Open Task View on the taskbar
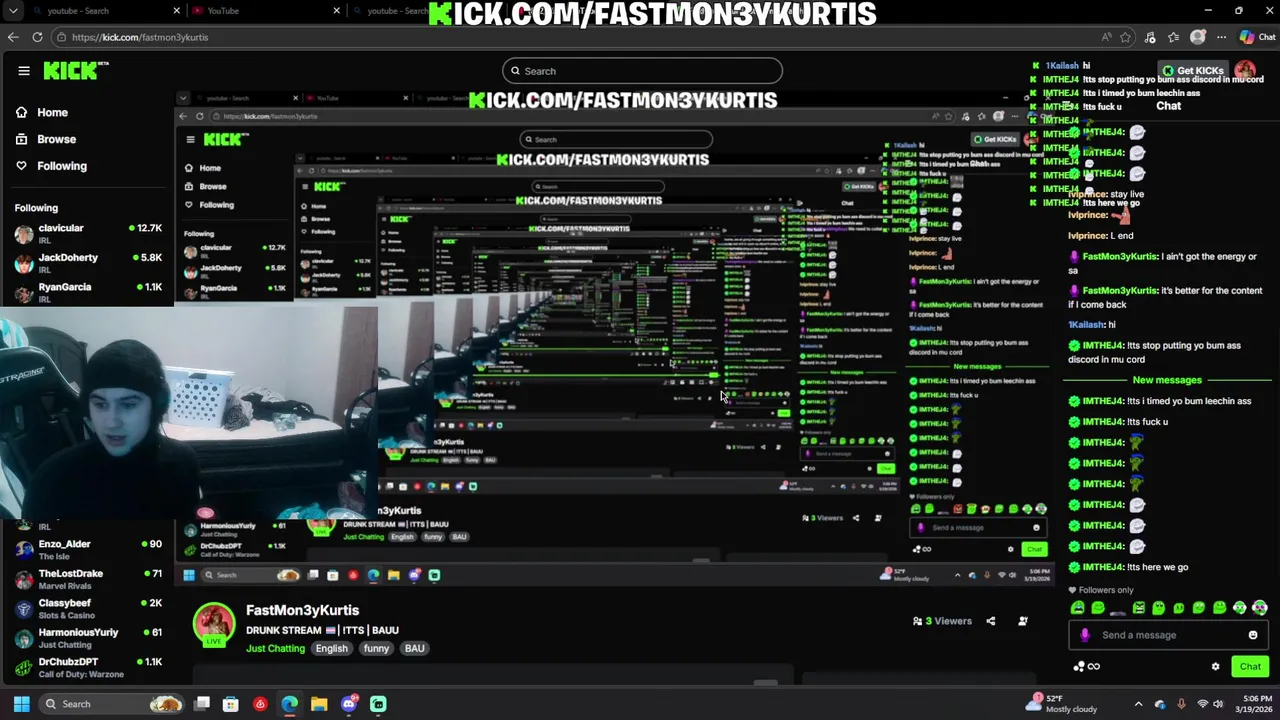This screenshot has height=720, width=1280. [x=202, y=704]
